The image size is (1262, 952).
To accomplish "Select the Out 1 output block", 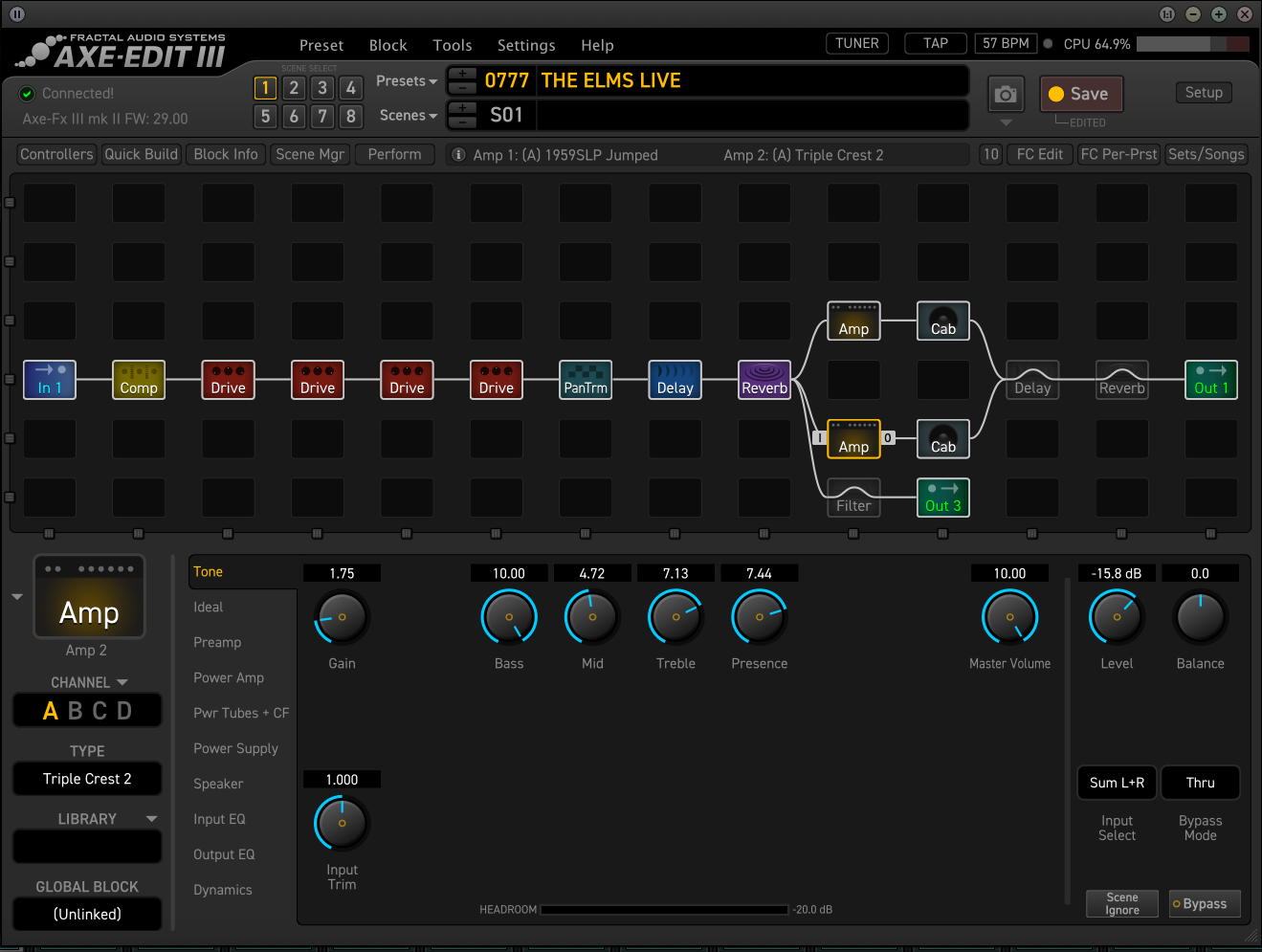I will coord(1211,380).
